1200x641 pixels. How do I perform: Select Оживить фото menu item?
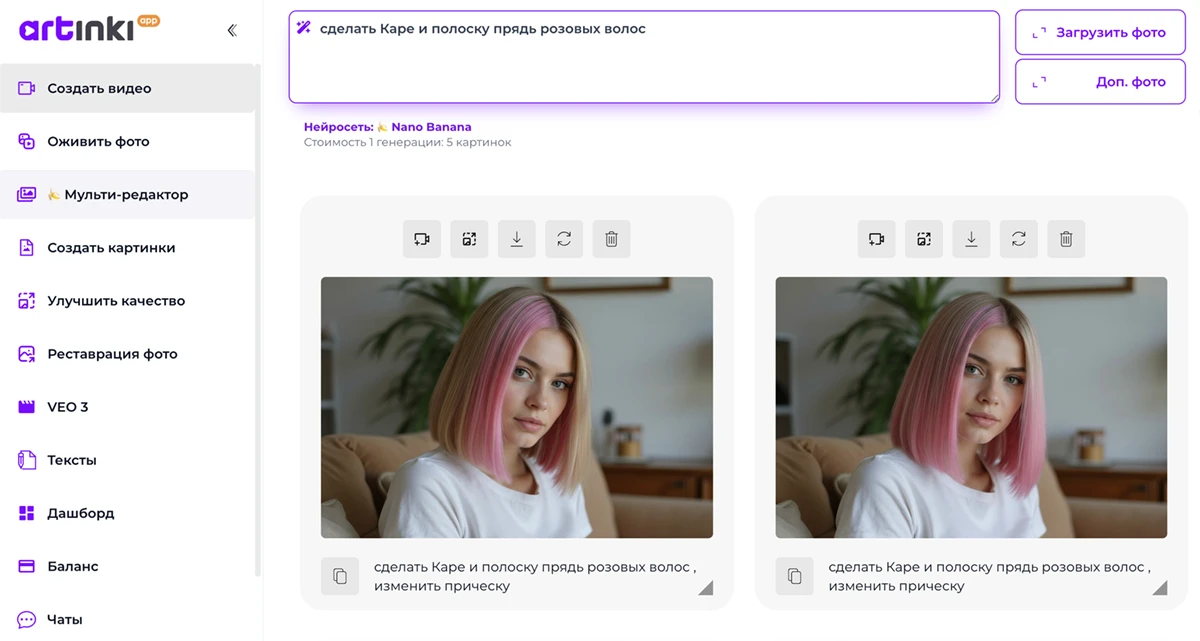click(98, 141)
